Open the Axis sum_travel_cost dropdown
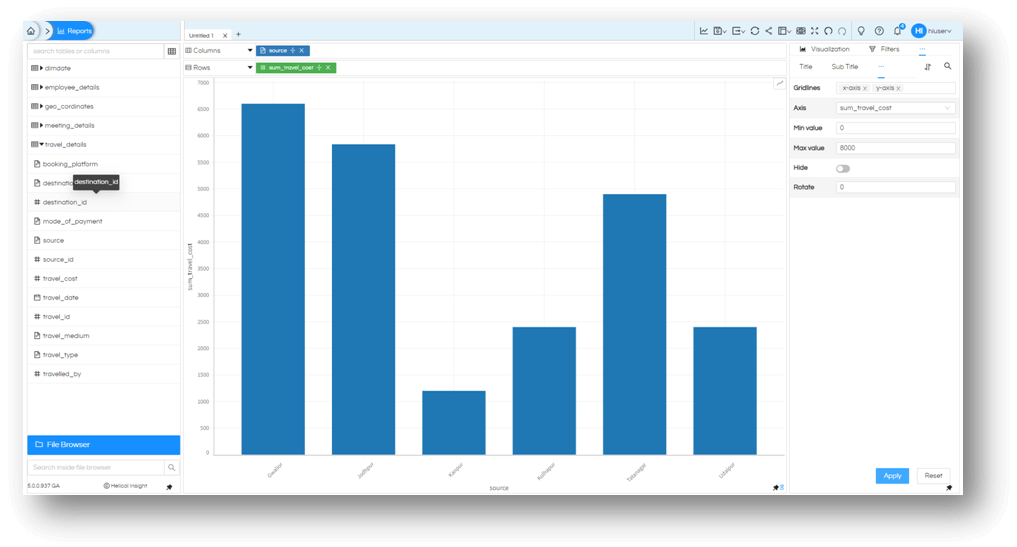Viewport: 1017px width, 547px height. point(895,108)
